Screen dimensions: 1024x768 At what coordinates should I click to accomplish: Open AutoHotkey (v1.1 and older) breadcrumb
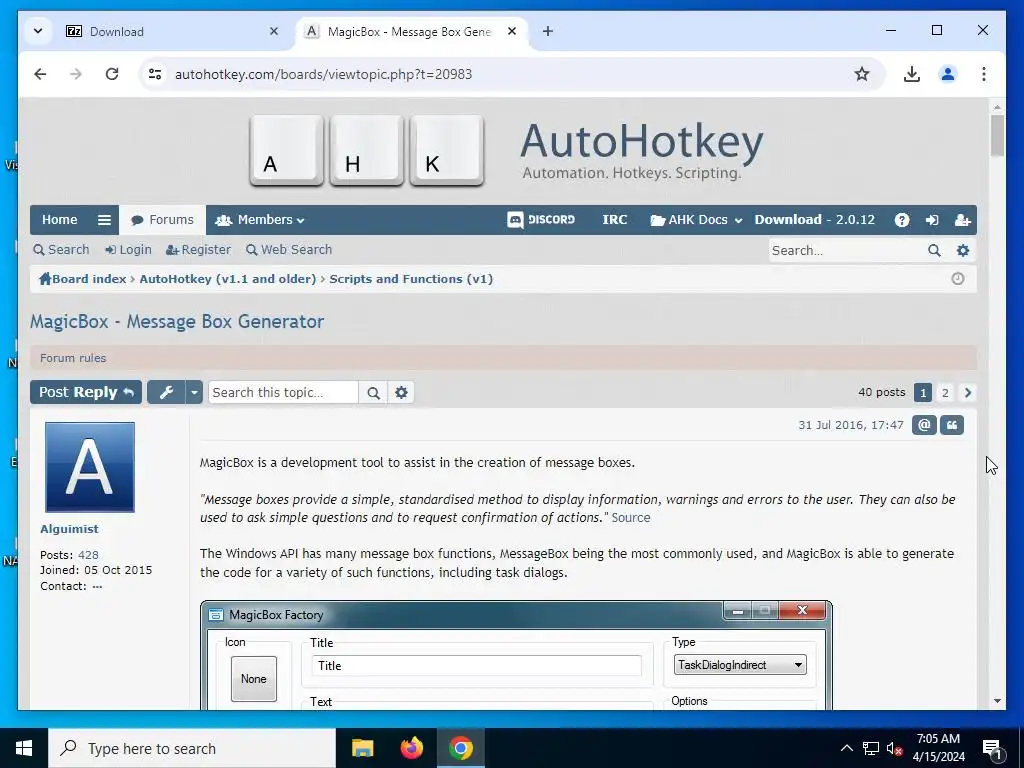(227, 279)
